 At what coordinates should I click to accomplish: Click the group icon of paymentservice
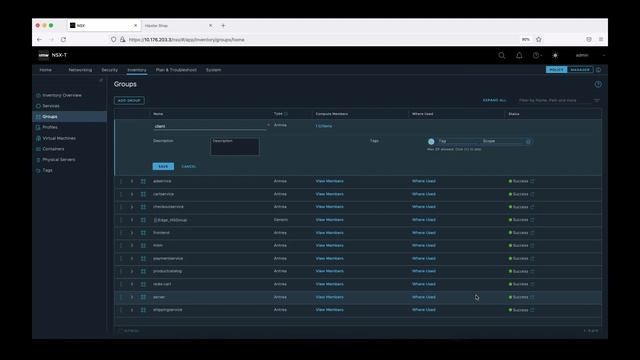click(143, 258)
